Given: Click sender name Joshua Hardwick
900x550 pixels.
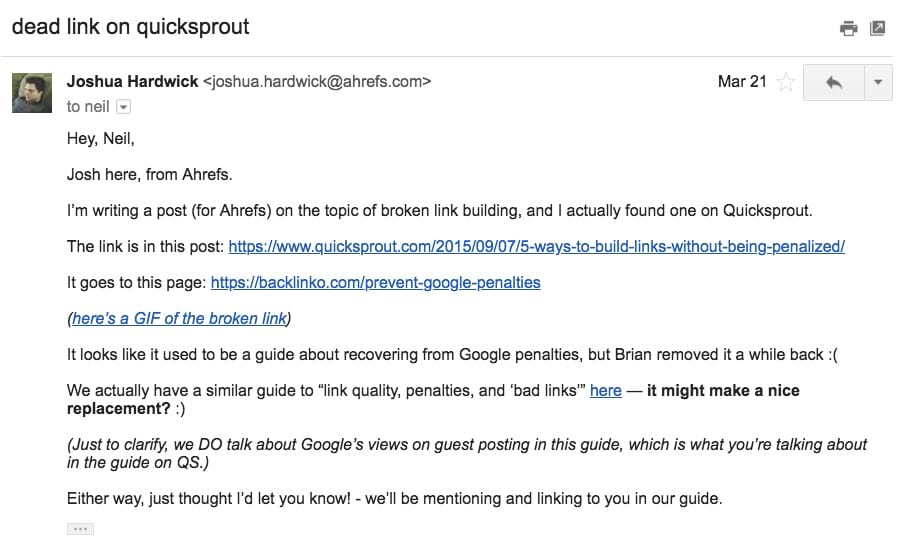Looking at the screenshot, I should tap(133, 82).
